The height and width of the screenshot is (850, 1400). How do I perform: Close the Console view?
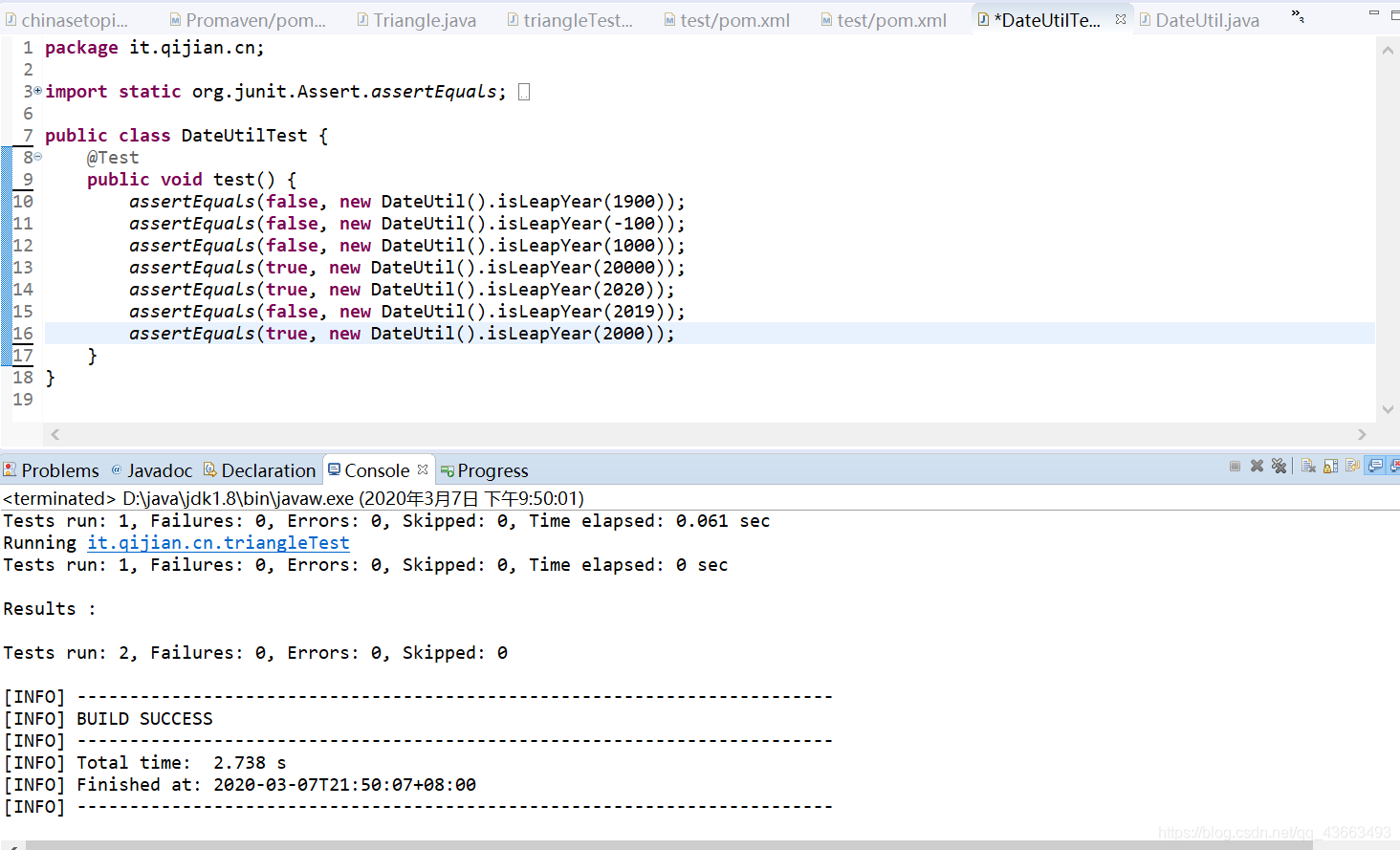pyautogui.click(x=423, y=469)
